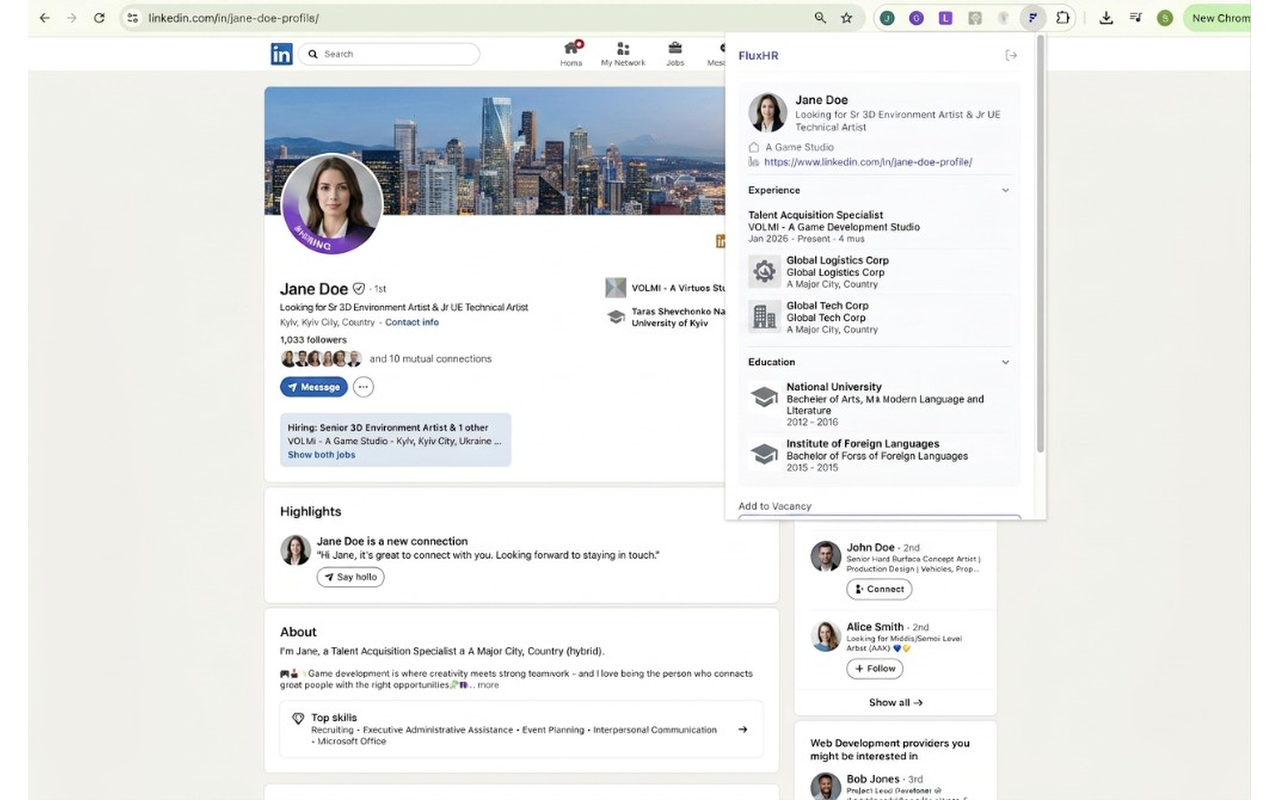Open the Chrome profile avatar S
Viewport: 1280px width, 800px height.
(x=1165, y=18)
